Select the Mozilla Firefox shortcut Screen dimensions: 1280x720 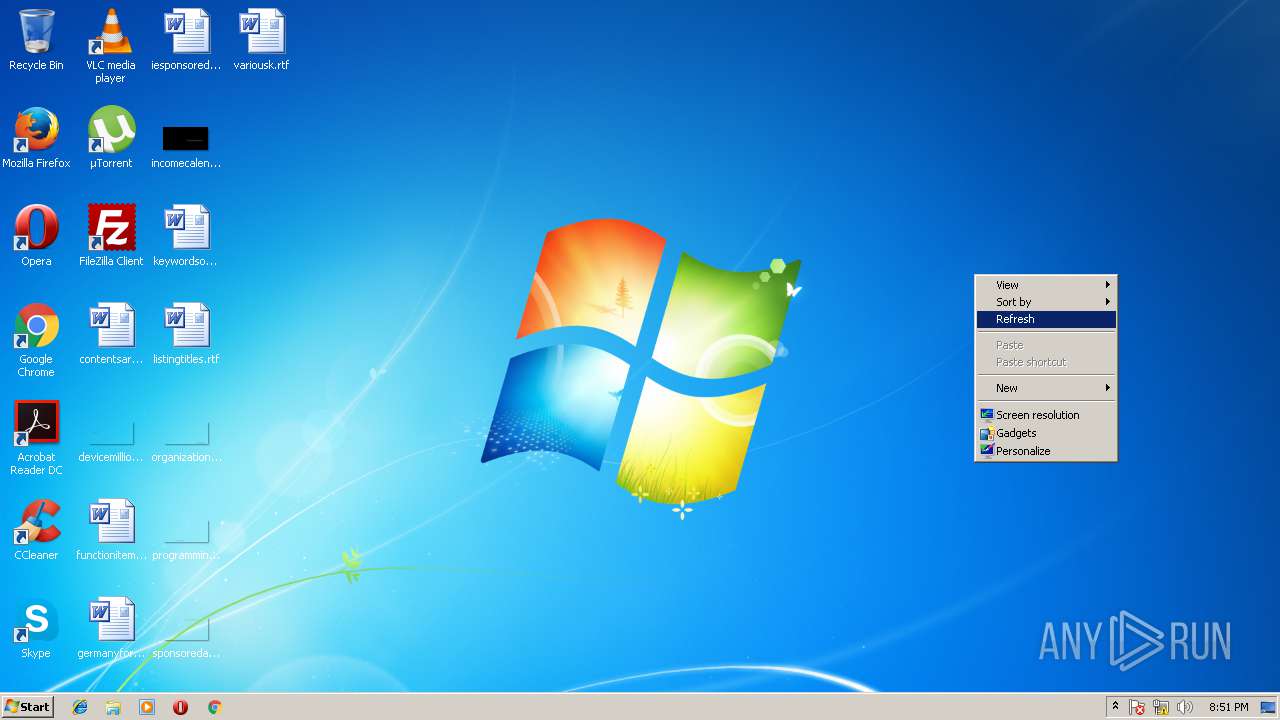coord(36,138)
